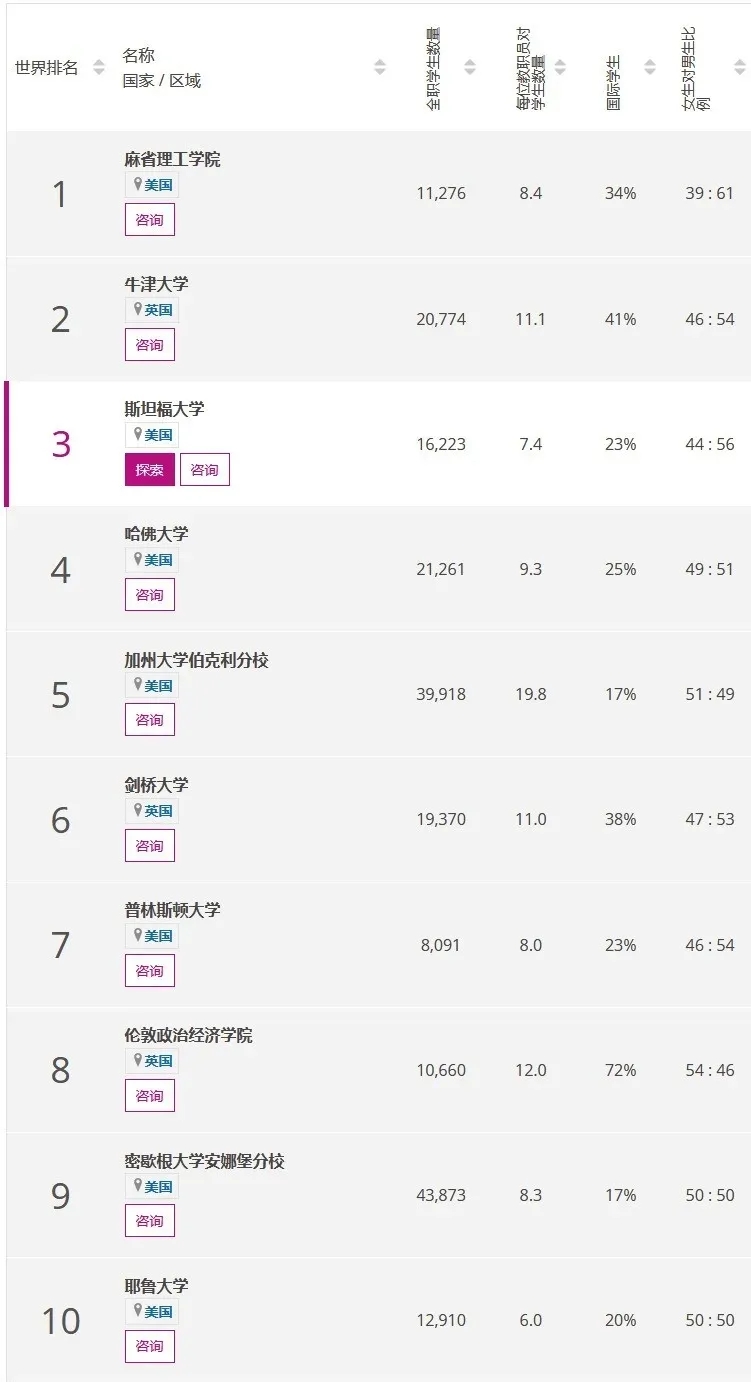751x1382 pixels.
Task: Sort by 每位教职员对学生数量 arrows
Action: pos(560,68)
